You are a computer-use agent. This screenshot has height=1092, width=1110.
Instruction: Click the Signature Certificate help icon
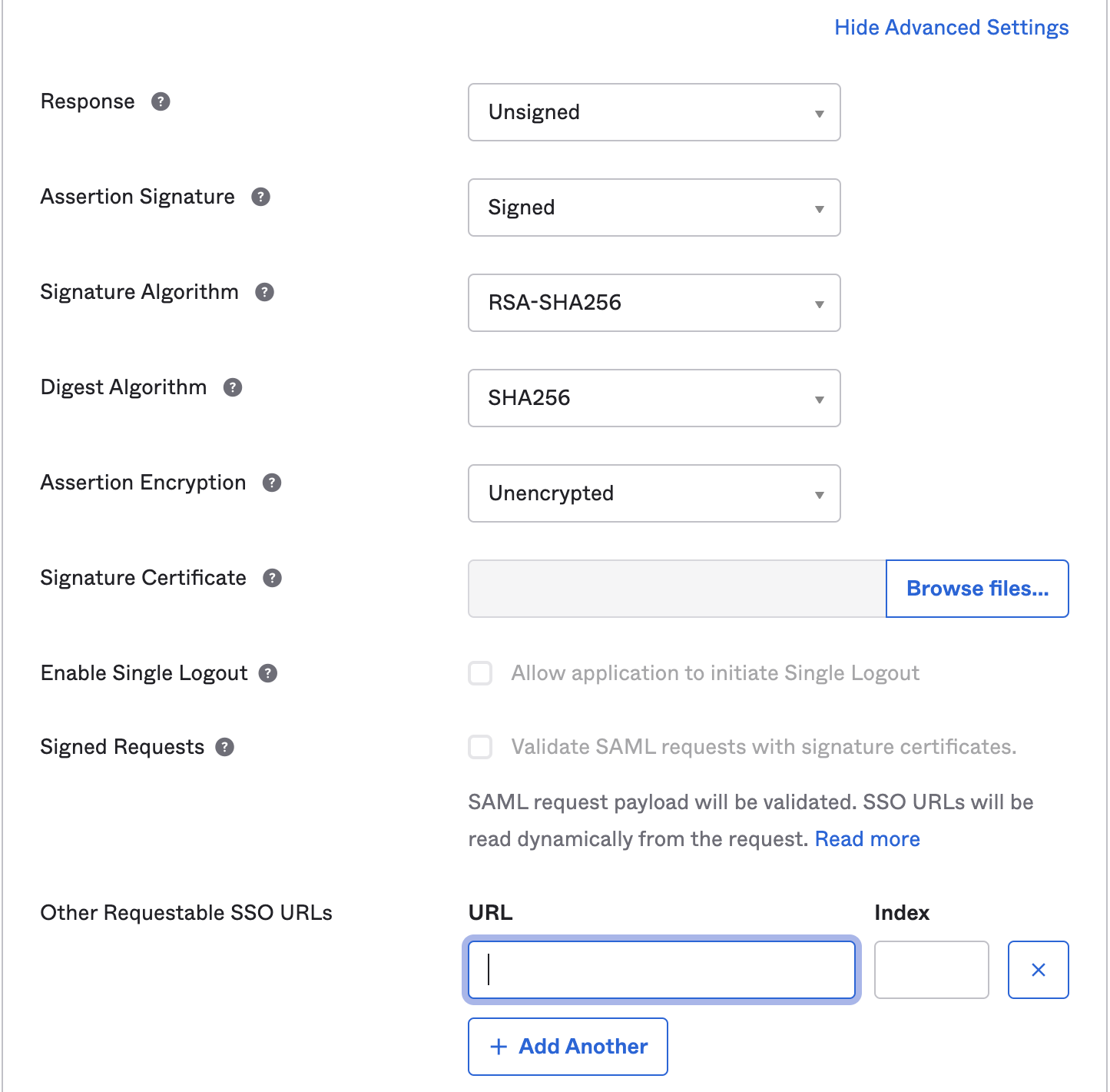pyautogui.click(x=271, y=578)
